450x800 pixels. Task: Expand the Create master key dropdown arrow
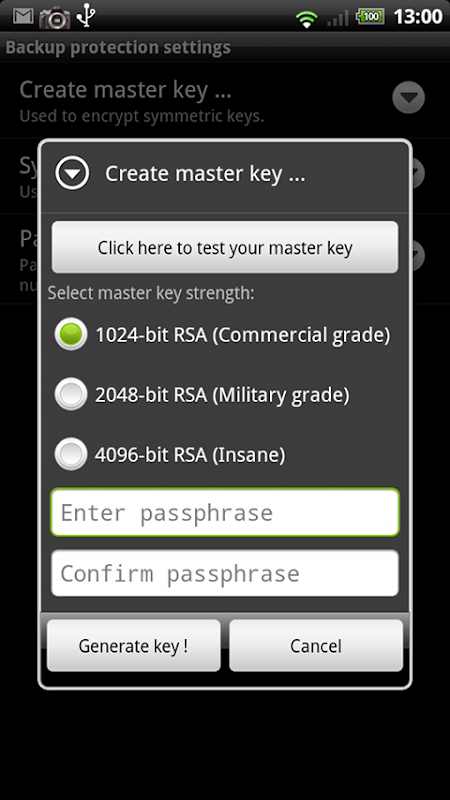point(409,97)
